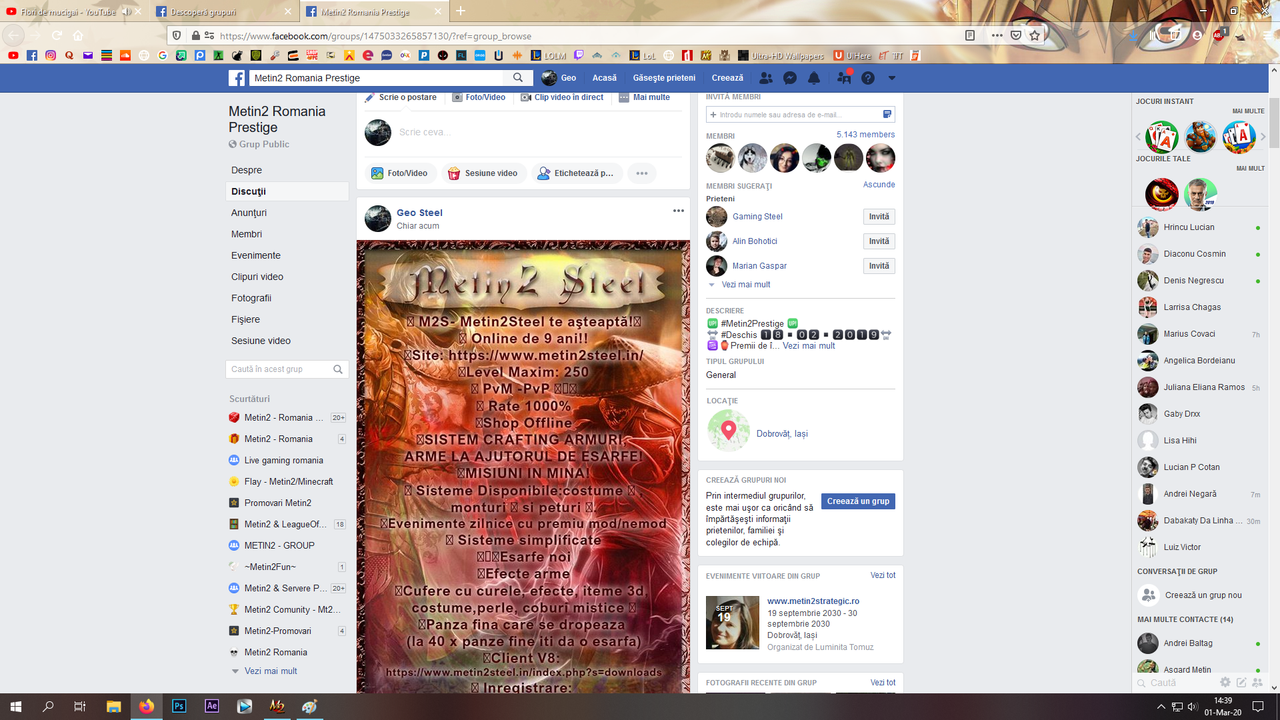Click Vezi tot for upcoming events
The width and height of the screenshot is (1280, 720).
[x=883, y=575]
